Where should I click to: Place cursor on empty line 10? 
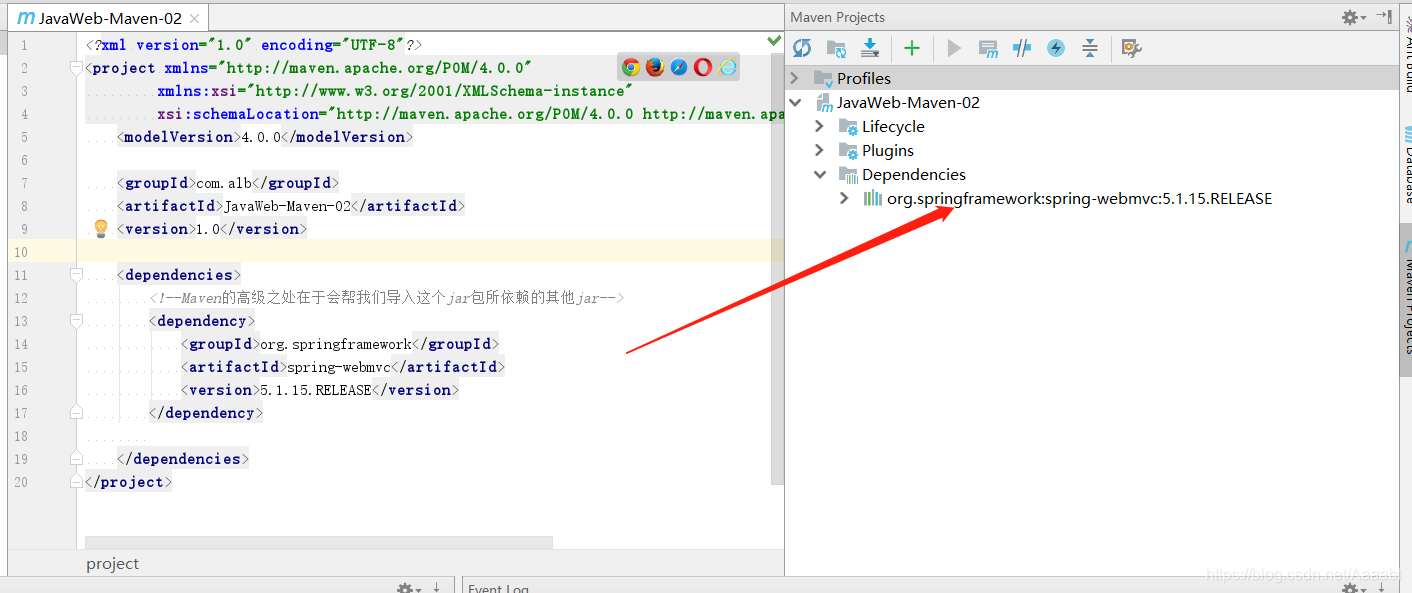point(430,251)
